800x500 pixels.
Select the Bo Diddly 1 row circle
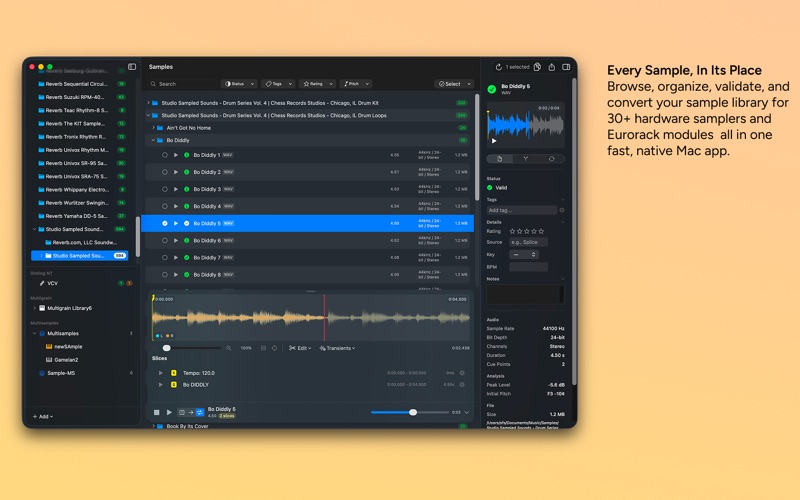(165, 155)
